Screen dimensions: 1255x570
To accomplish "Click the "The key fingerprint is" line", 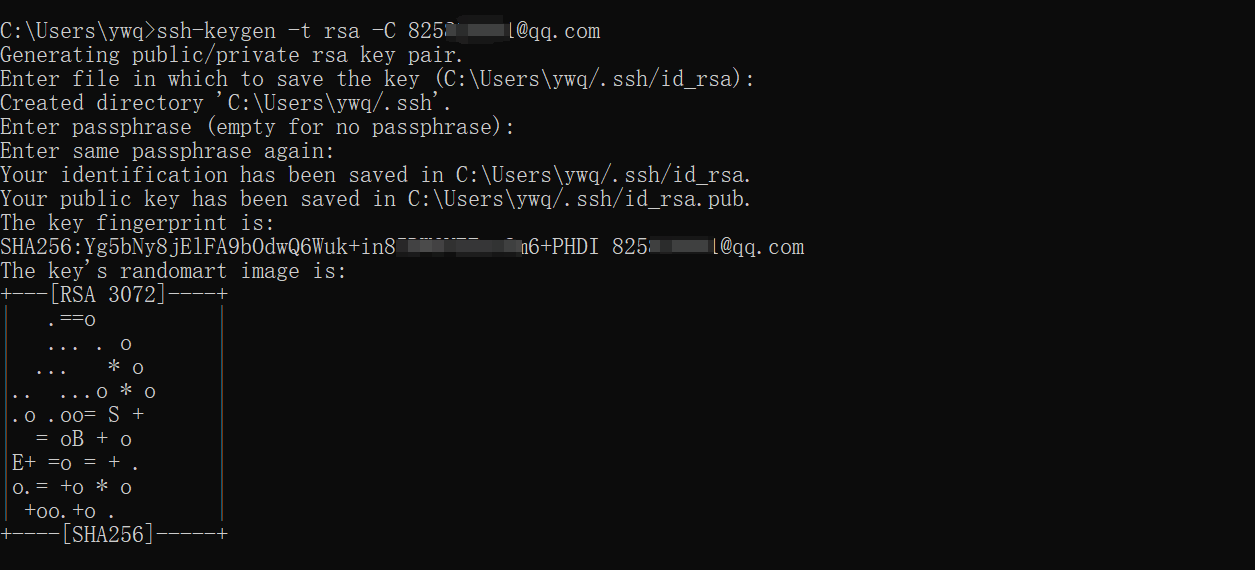I will pos(137,223).
